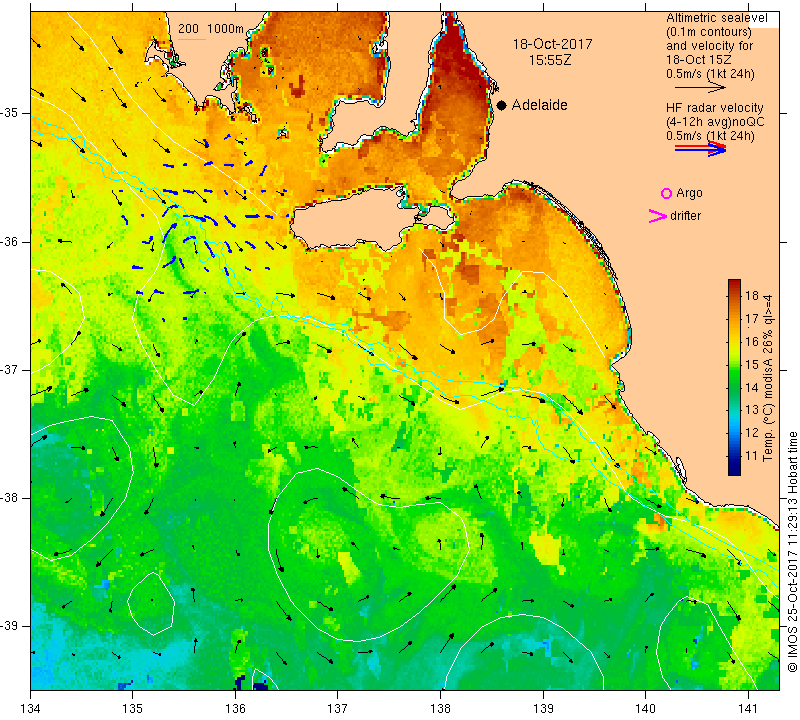Click the 139 longitude axis label
Viewport: 800px width, 720px height.
click(543, 709)
